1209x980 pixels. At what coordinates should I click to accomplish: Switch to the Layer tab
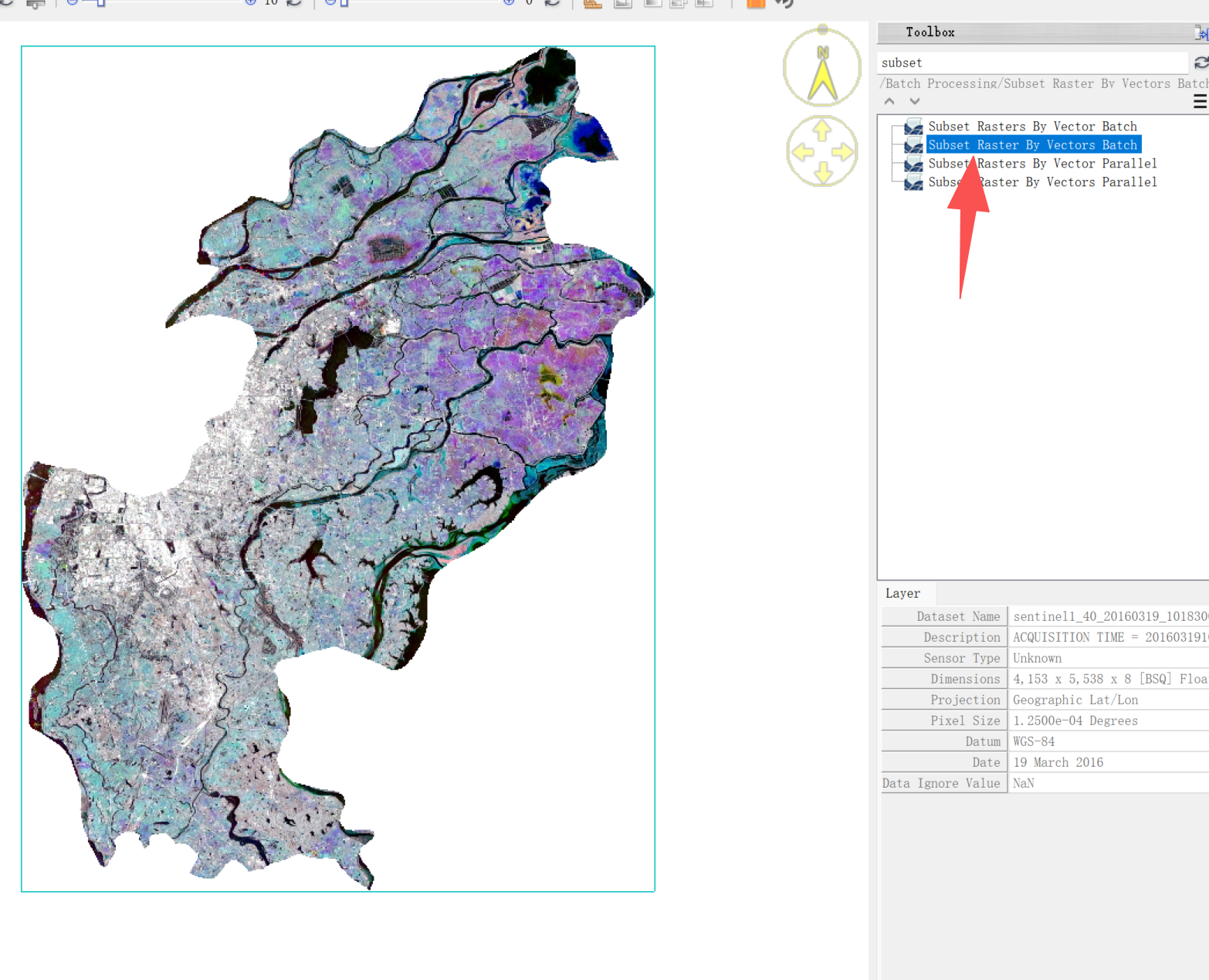(x=903, y=593)
